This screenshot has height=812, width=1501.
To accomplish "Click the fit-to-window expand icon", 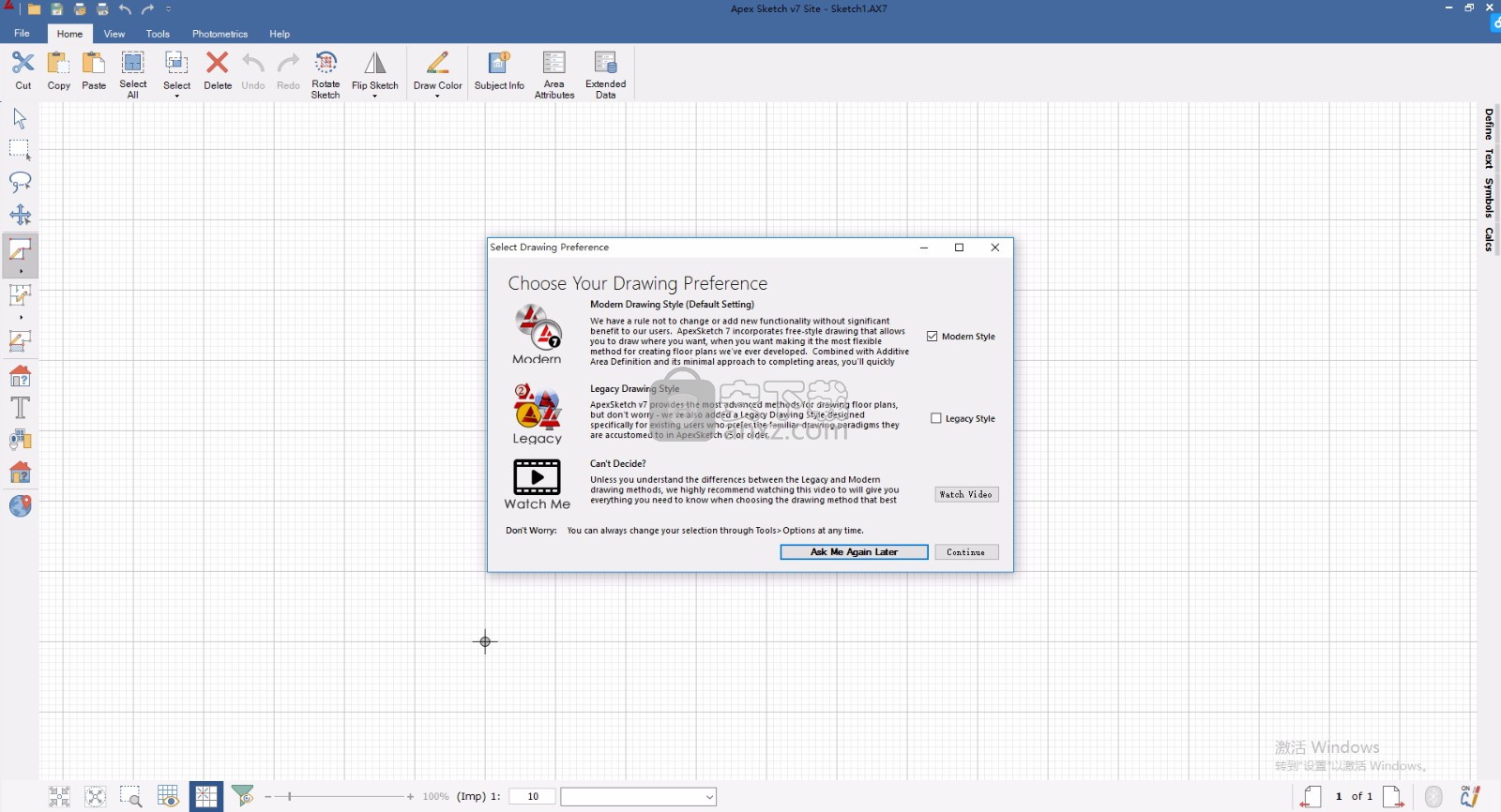I will click(95, 797).
